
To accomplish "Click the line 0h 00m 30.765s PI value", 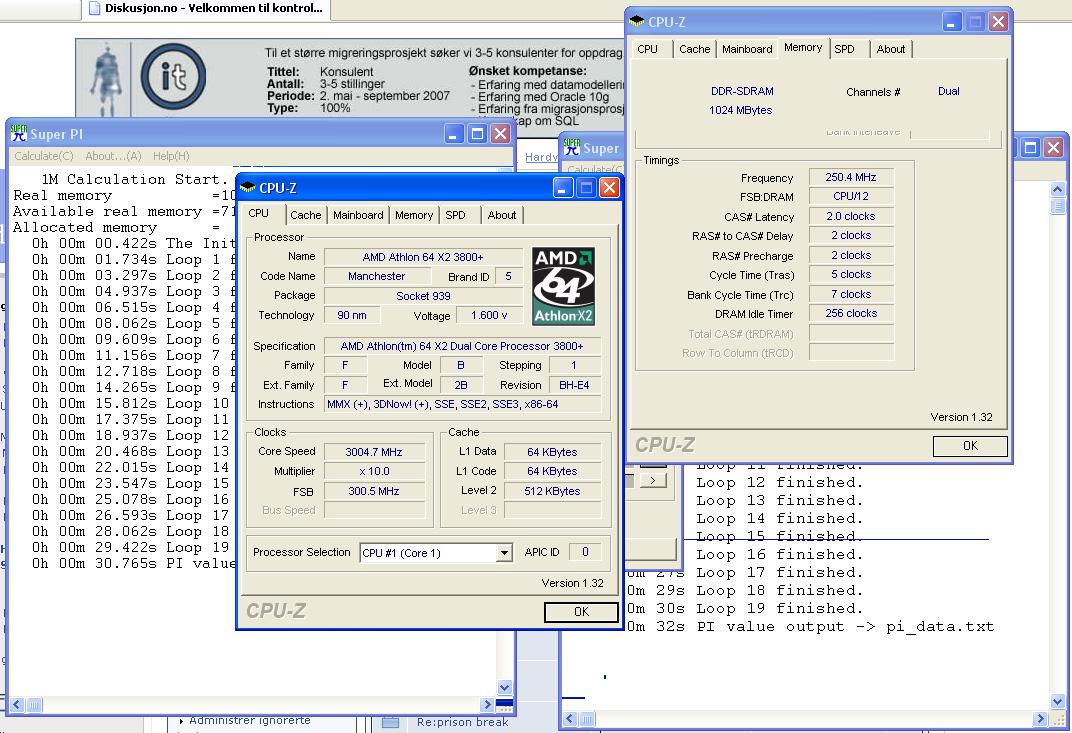I will [134, 563].
